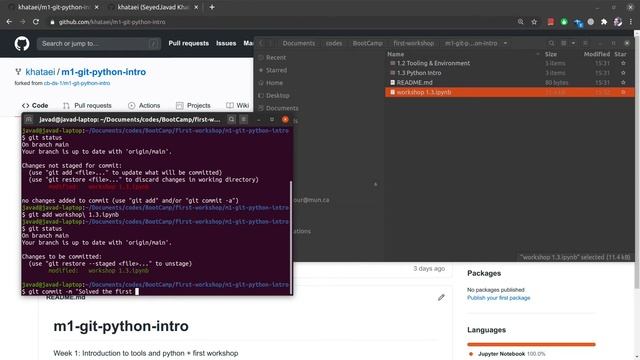Switch to the repository Wiki tab

point(238,105)
